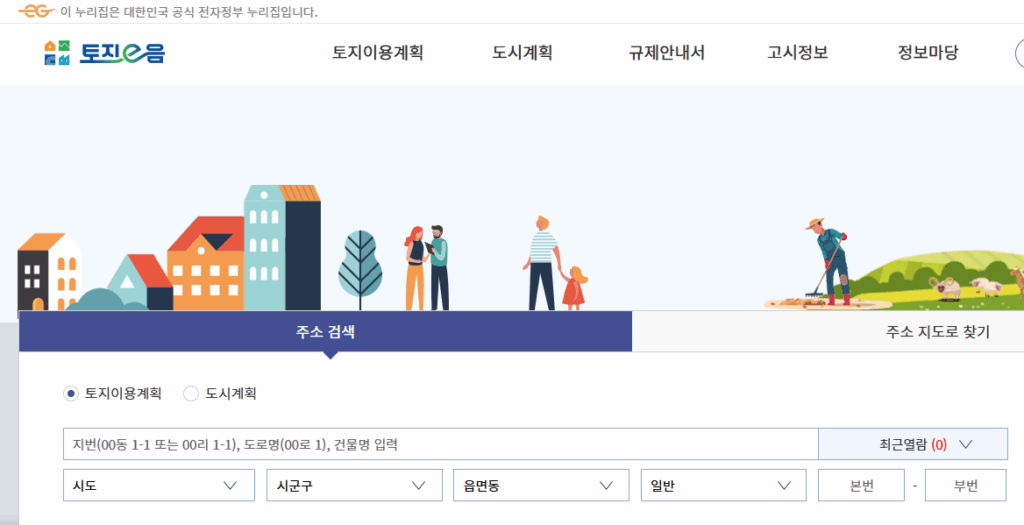This screenshot has height=525, width=1024.
Task: Select the 토지이용계획 radio button
Action: tap(71, 394)
